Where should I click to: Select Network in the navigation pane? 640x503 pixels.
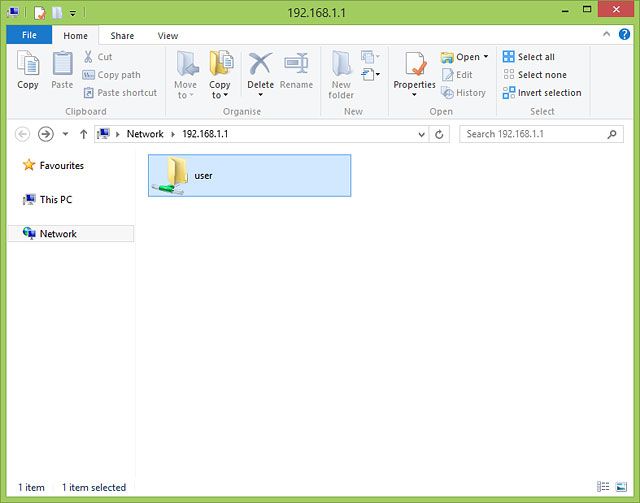(x=71, y=234)
